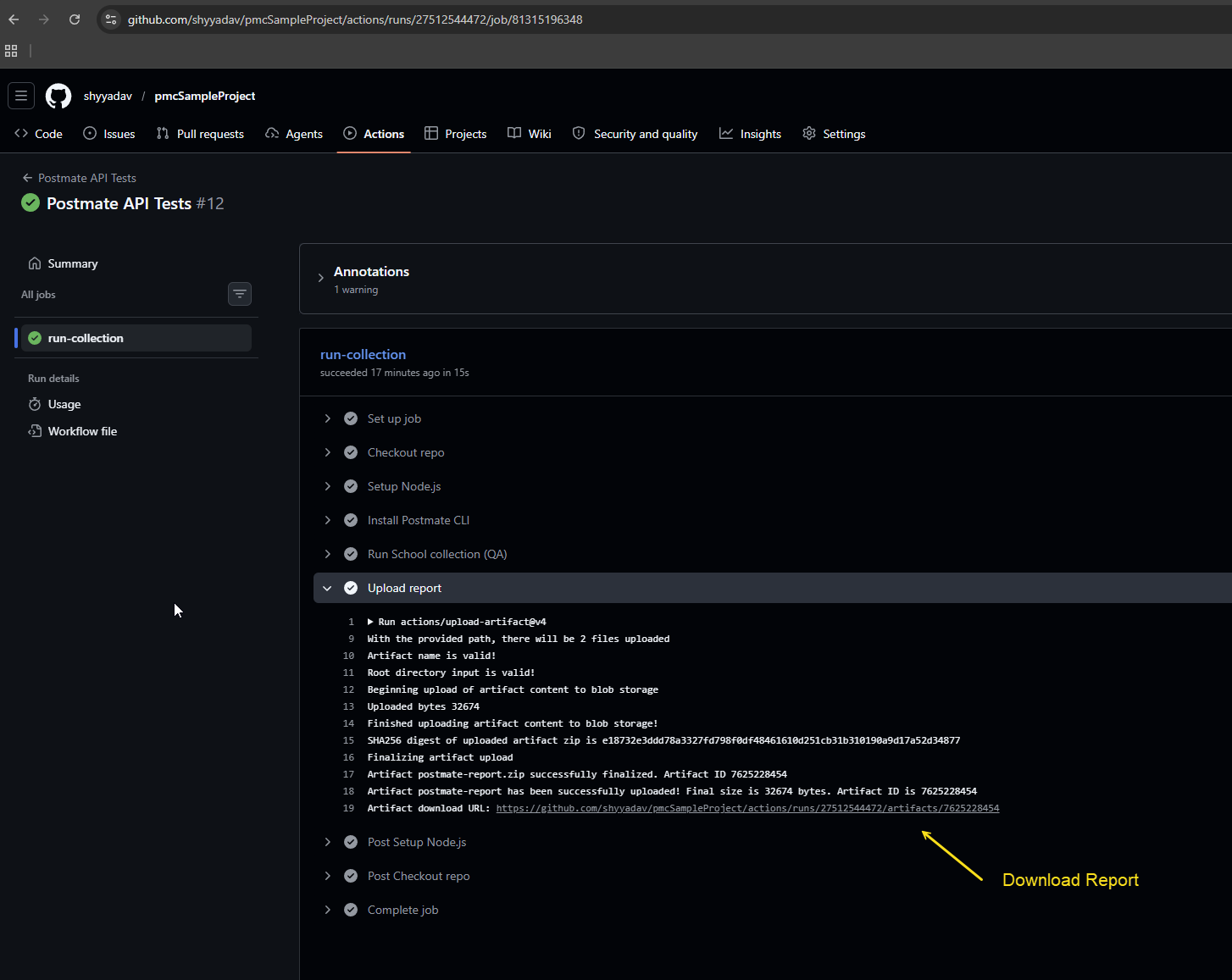The width and height of the screenshot is (1232, 980).
Task: Click the check icon on Setup Node.js step
Action: pyautogui.click(x=351, y=486)
